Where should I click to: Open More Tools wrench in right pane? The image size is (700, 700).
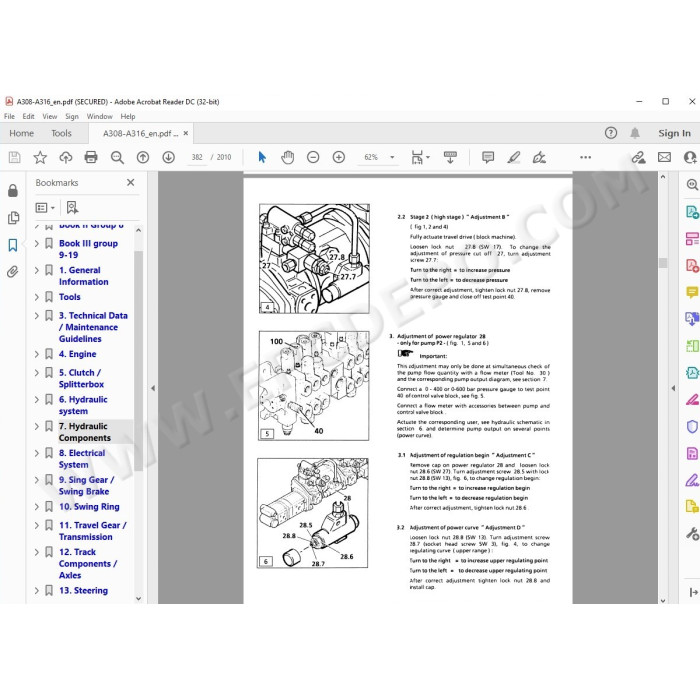click(x=692, y=533)
